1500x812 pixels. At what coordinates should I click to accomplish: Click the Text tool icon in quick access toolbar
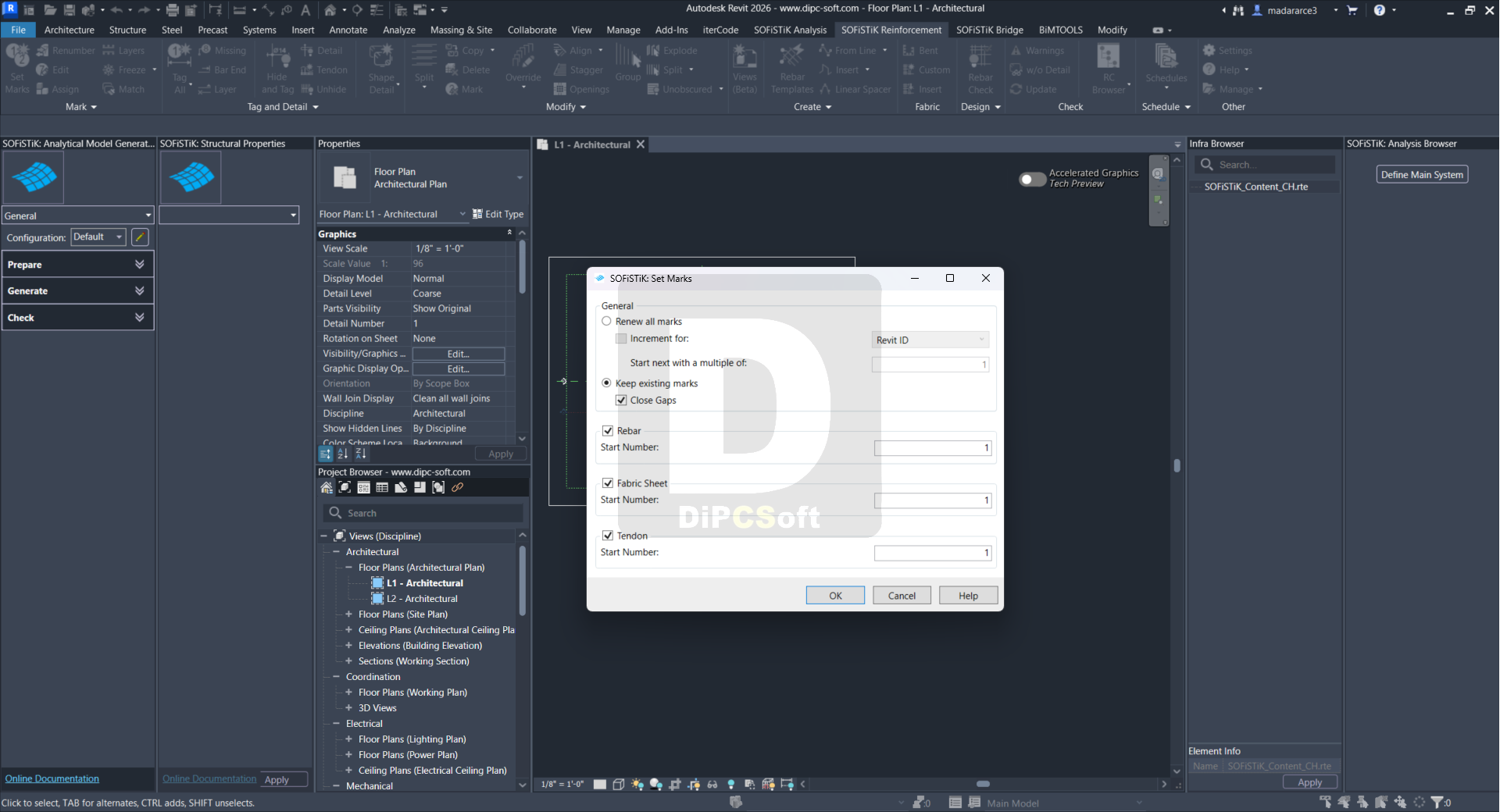pos(305,10)
